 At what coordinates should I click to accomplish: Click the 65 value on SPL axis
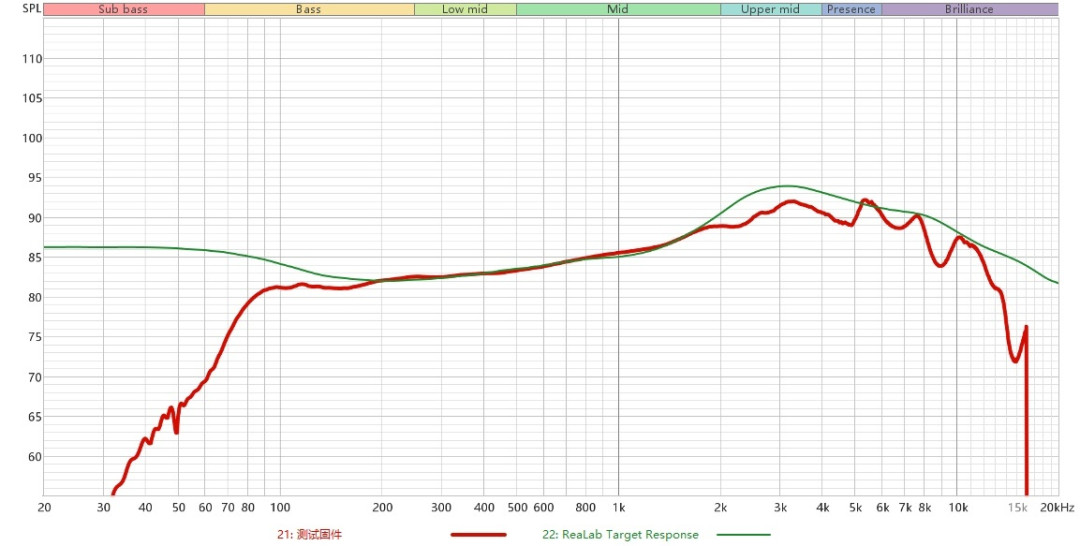tap(35, 417)
